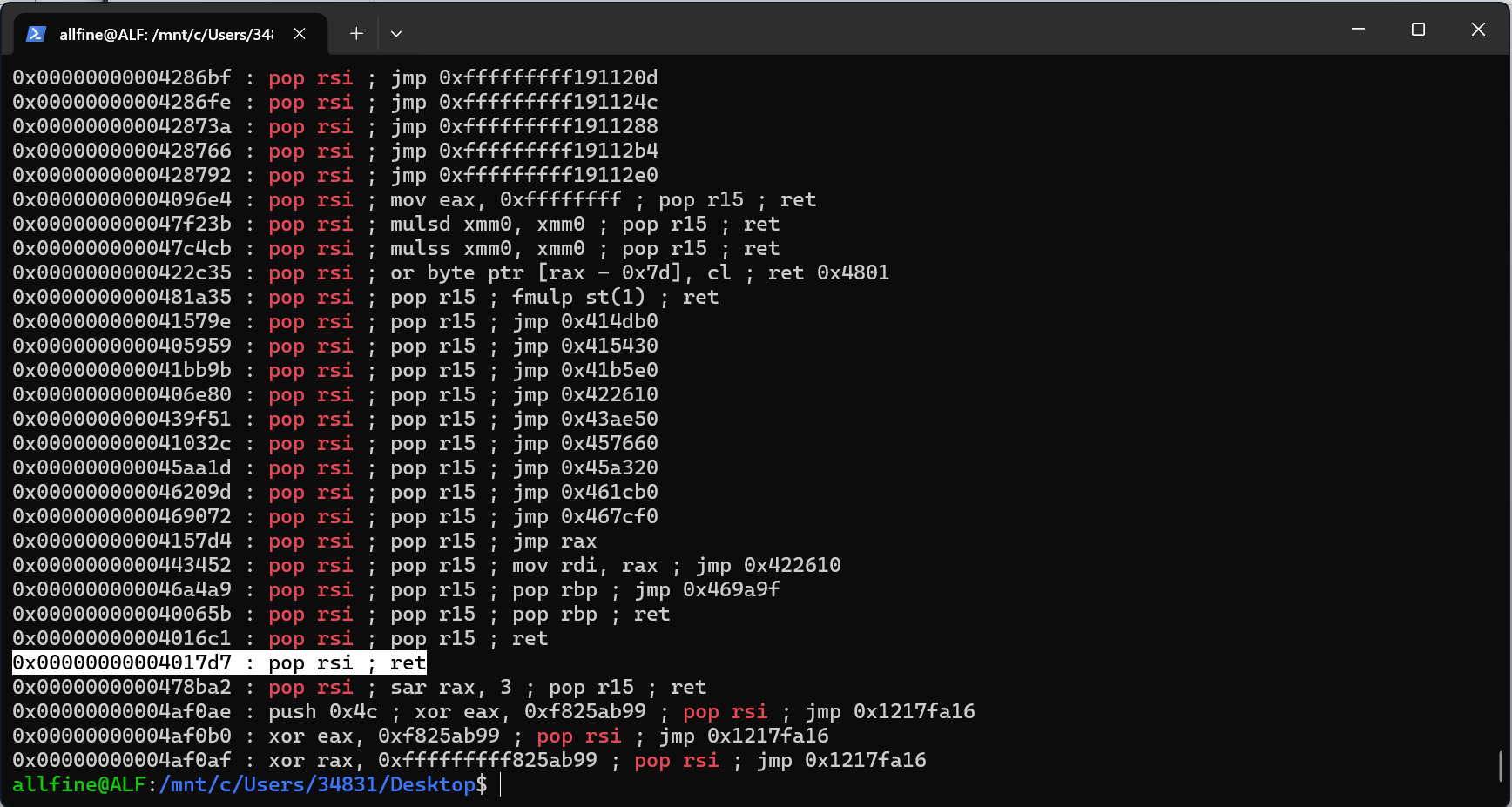Click jmp target 0x414db0
Screen dimensions: 1512x807
tap(610, 321)
